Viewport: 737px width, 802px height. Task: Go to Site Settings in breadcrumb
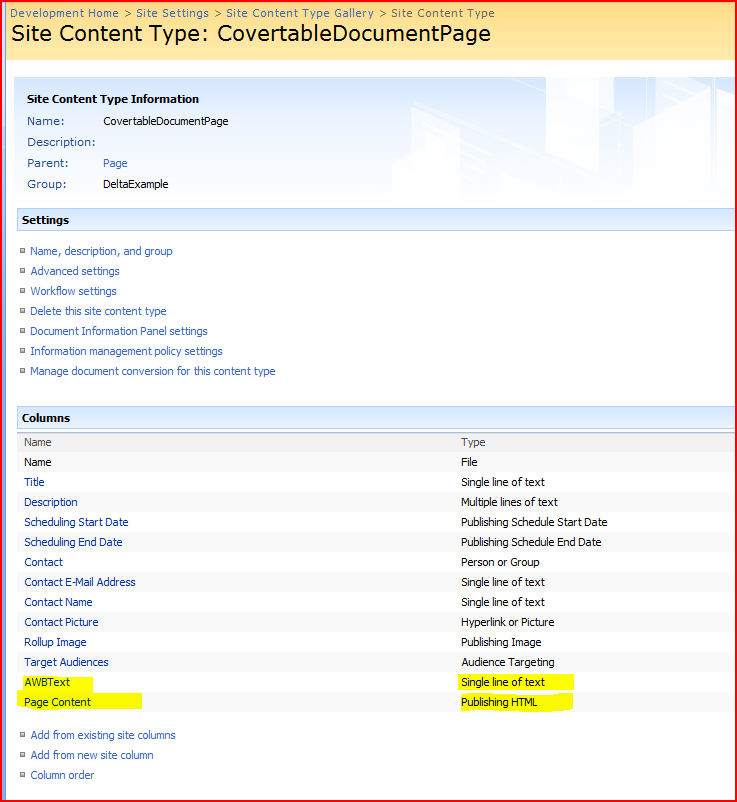click(172, 13)
